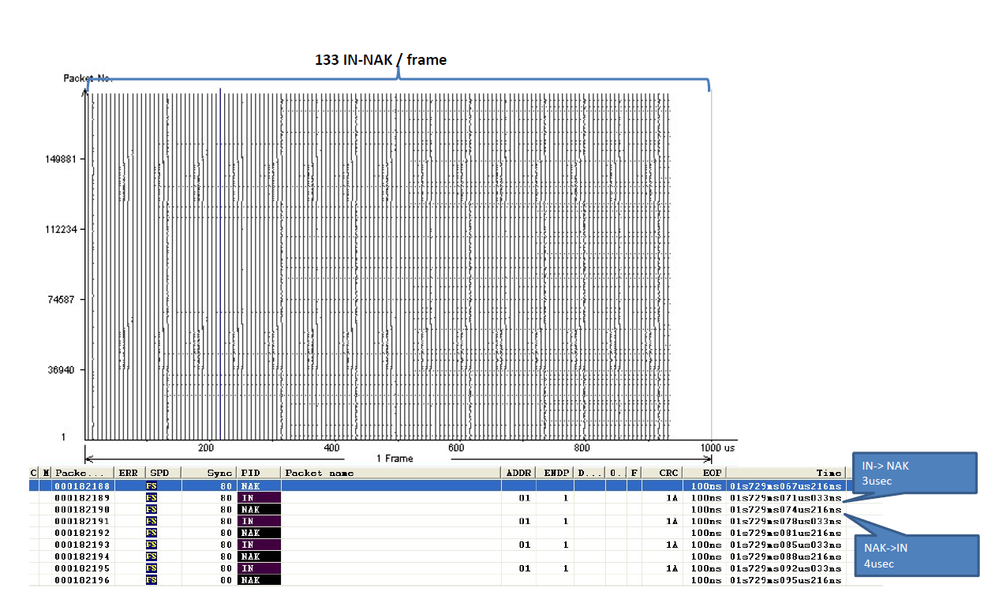
Task: Click the NAK PID cell of packet 000182190
Action: pos(259,510)
